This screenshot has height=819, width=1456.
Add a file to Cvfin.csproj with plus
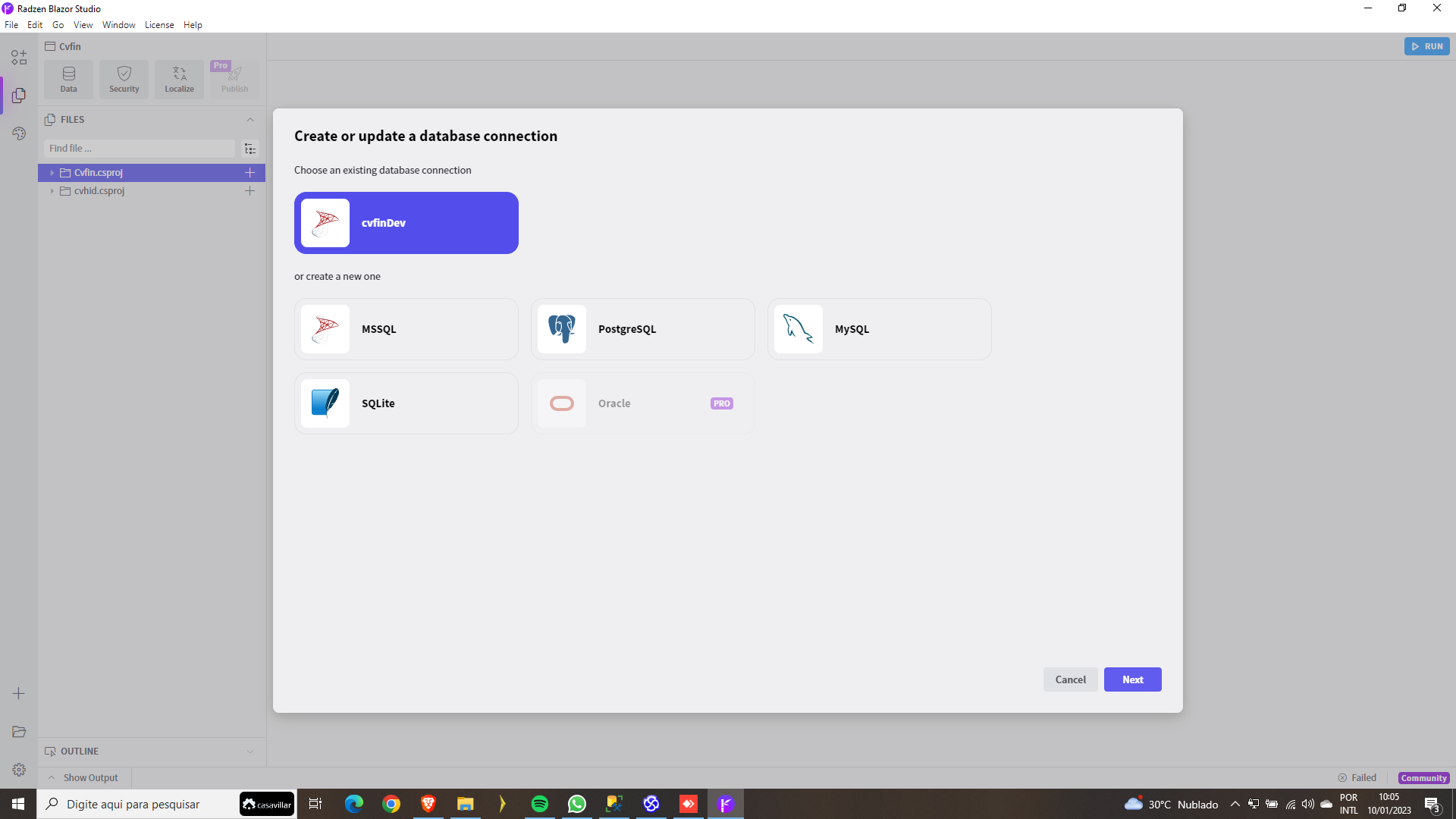(x=249, y=173)
